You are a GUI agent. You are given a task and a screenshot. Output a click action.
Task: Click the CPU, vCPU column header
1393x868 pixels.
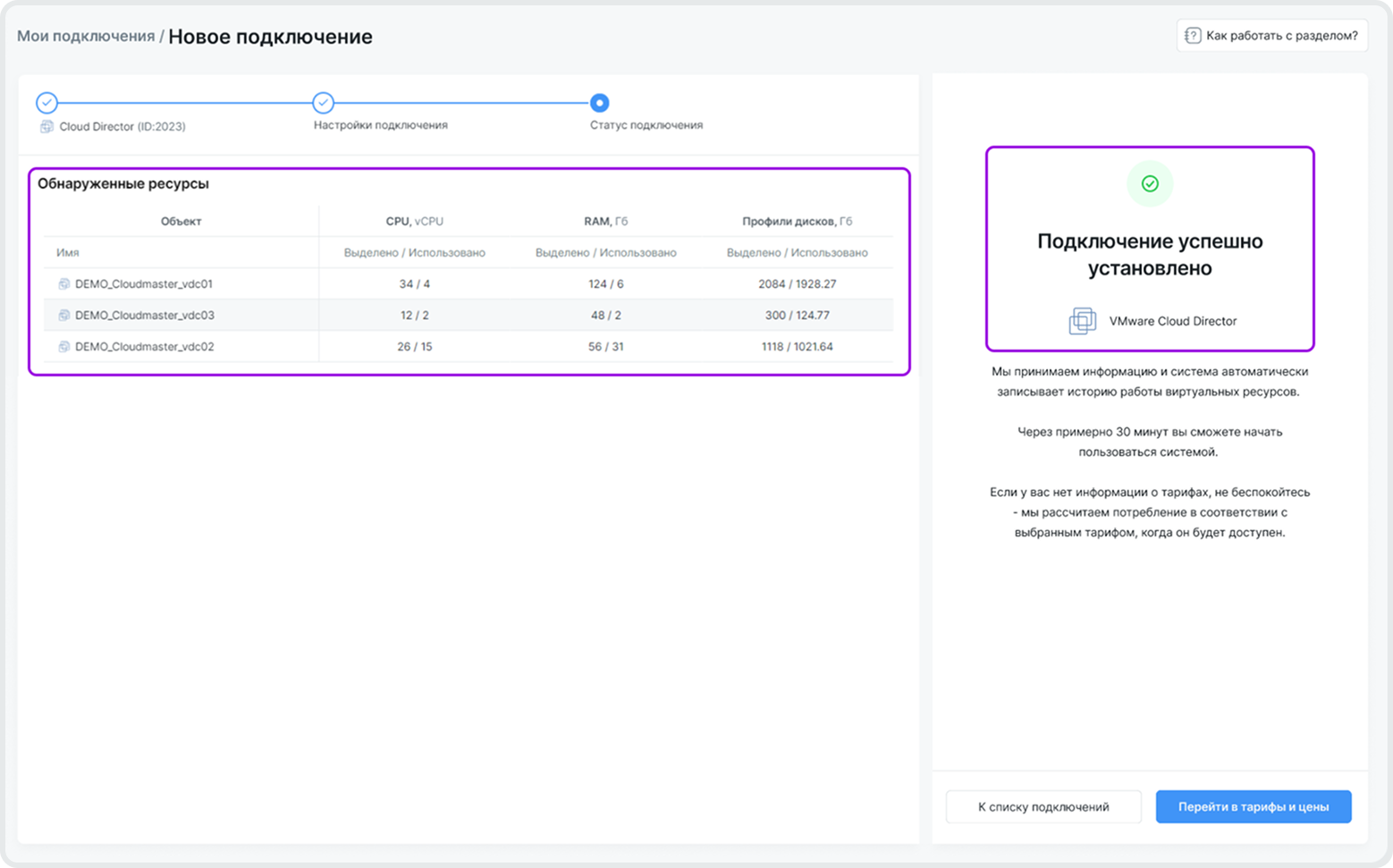(x=414, y=221)
